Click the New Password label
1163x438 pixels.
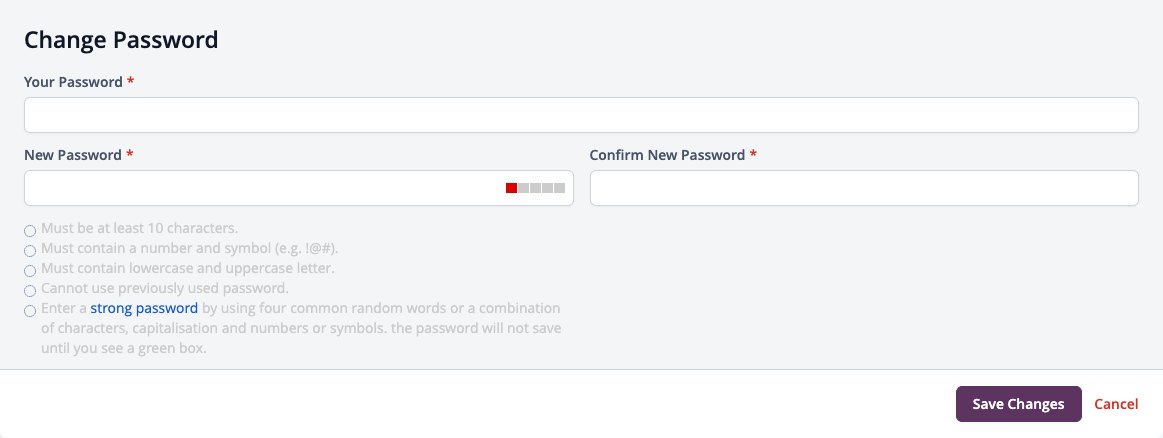73,156
